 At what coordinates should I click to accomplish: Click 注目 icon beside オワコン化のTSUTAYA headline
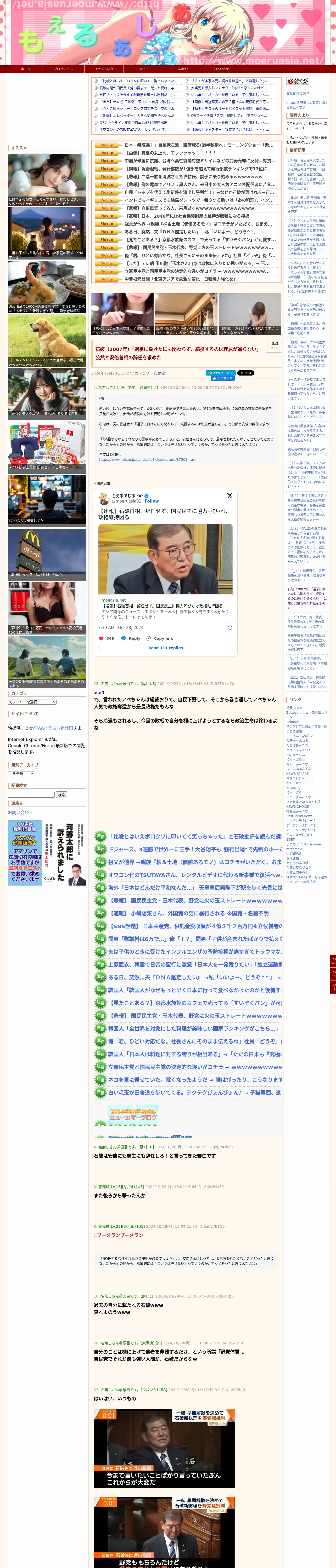[x=101, y=875]
